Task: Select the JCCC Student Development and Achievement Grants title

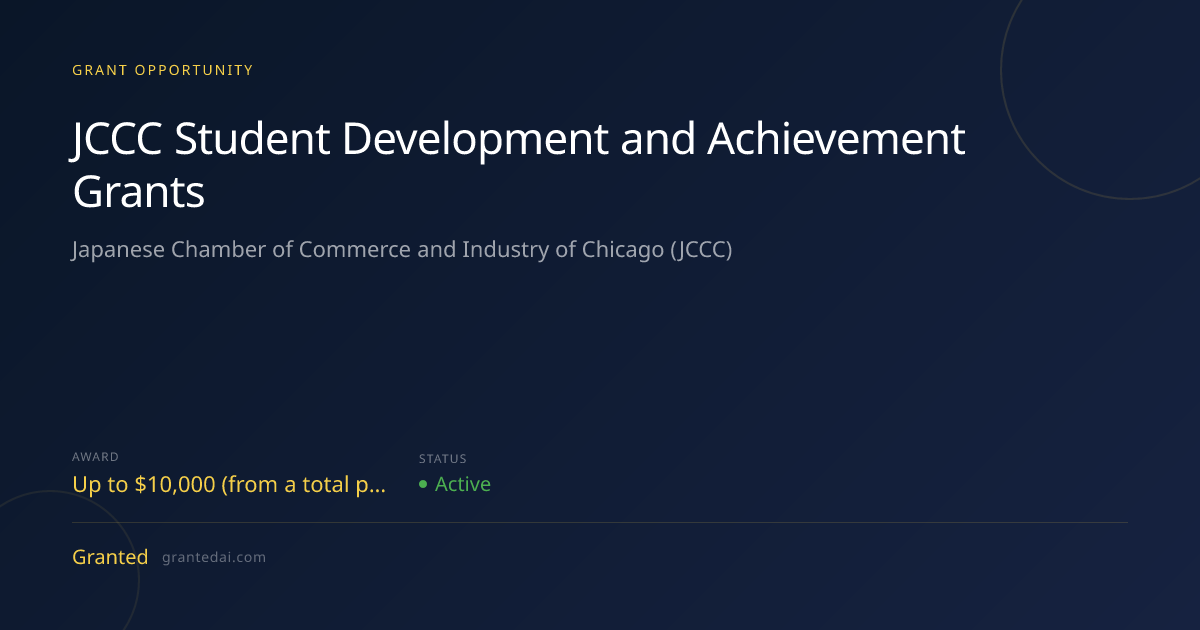Action: tap(519, 165)
